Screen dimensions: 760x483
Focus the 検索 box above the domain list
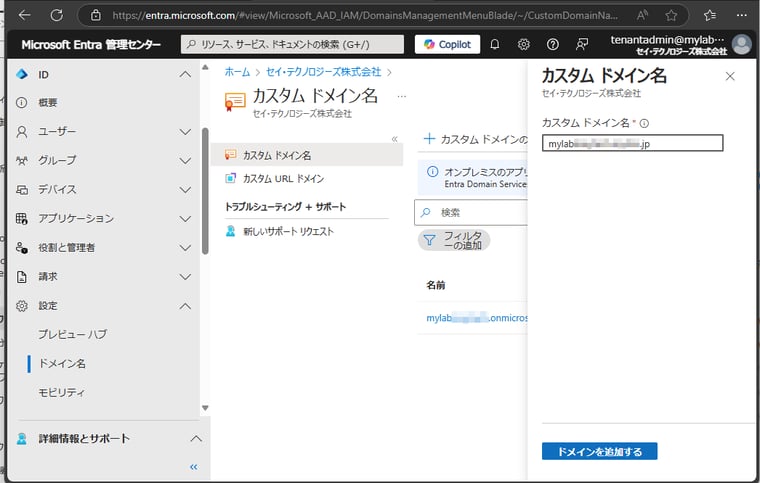coord(471,213)
